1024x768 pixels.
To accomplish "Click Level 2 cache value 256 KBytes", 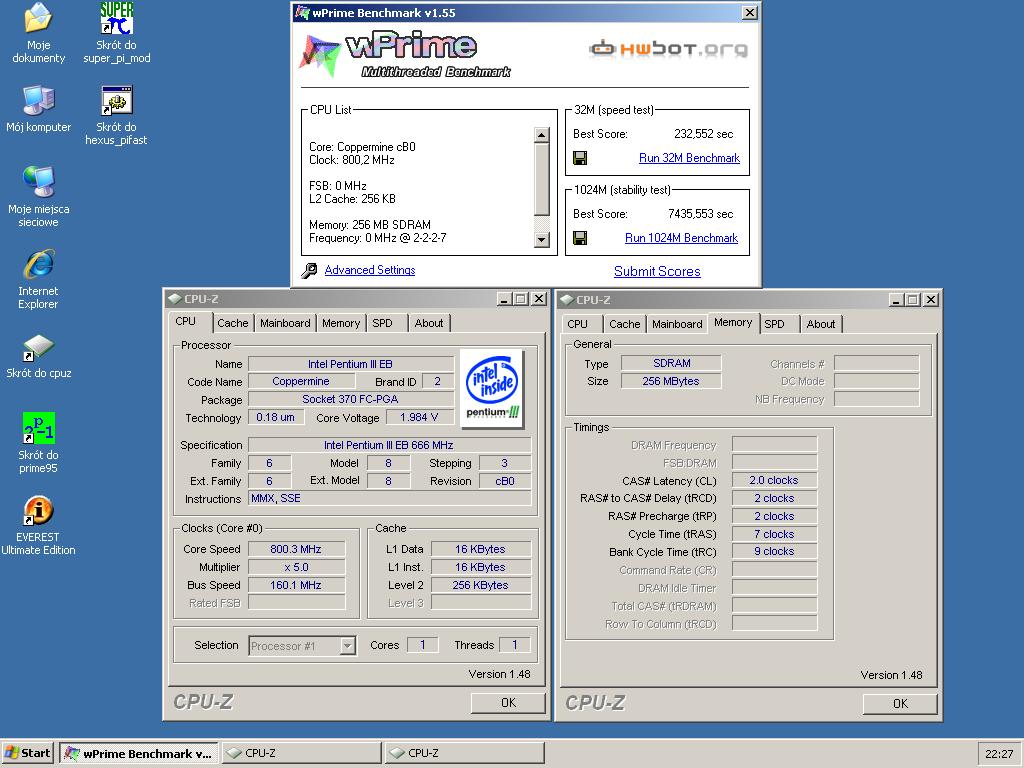I will pyautogui.click(x=481, y=585).
